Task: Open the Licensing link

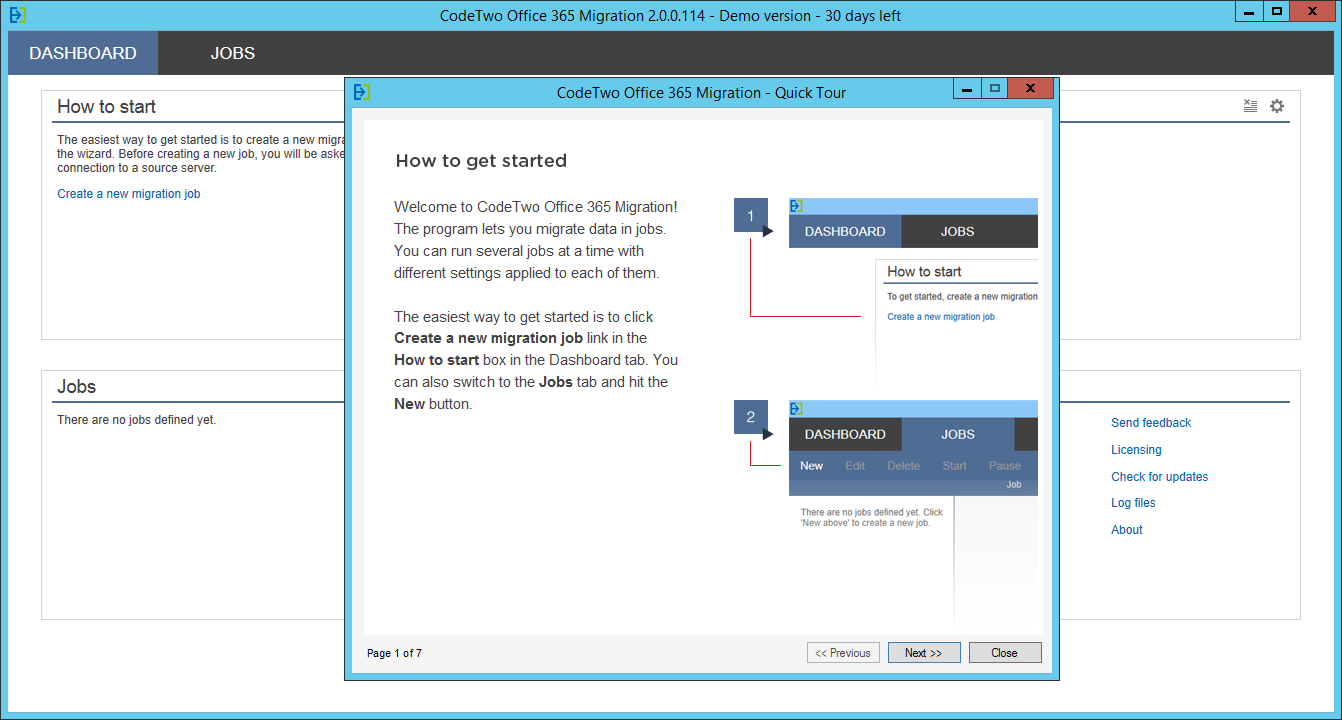Action: pyautogui.click(x=1136, y=450)
